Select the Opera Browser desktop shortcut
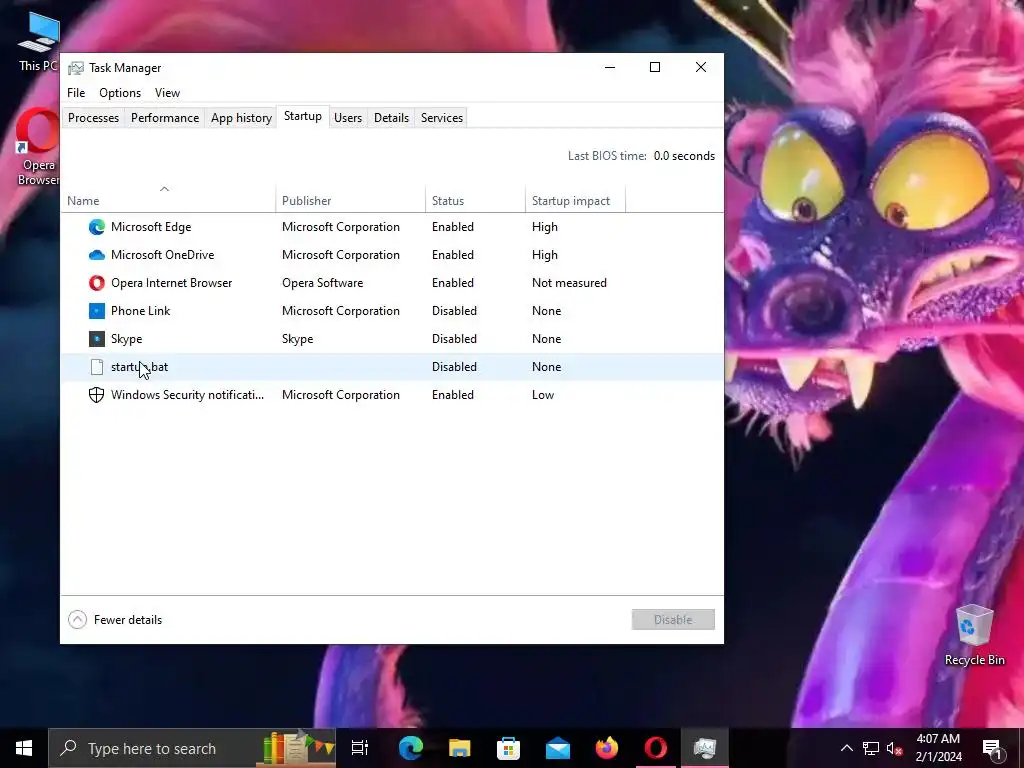The height and width of the screenshot is (768, 1024). click(38, 148)
